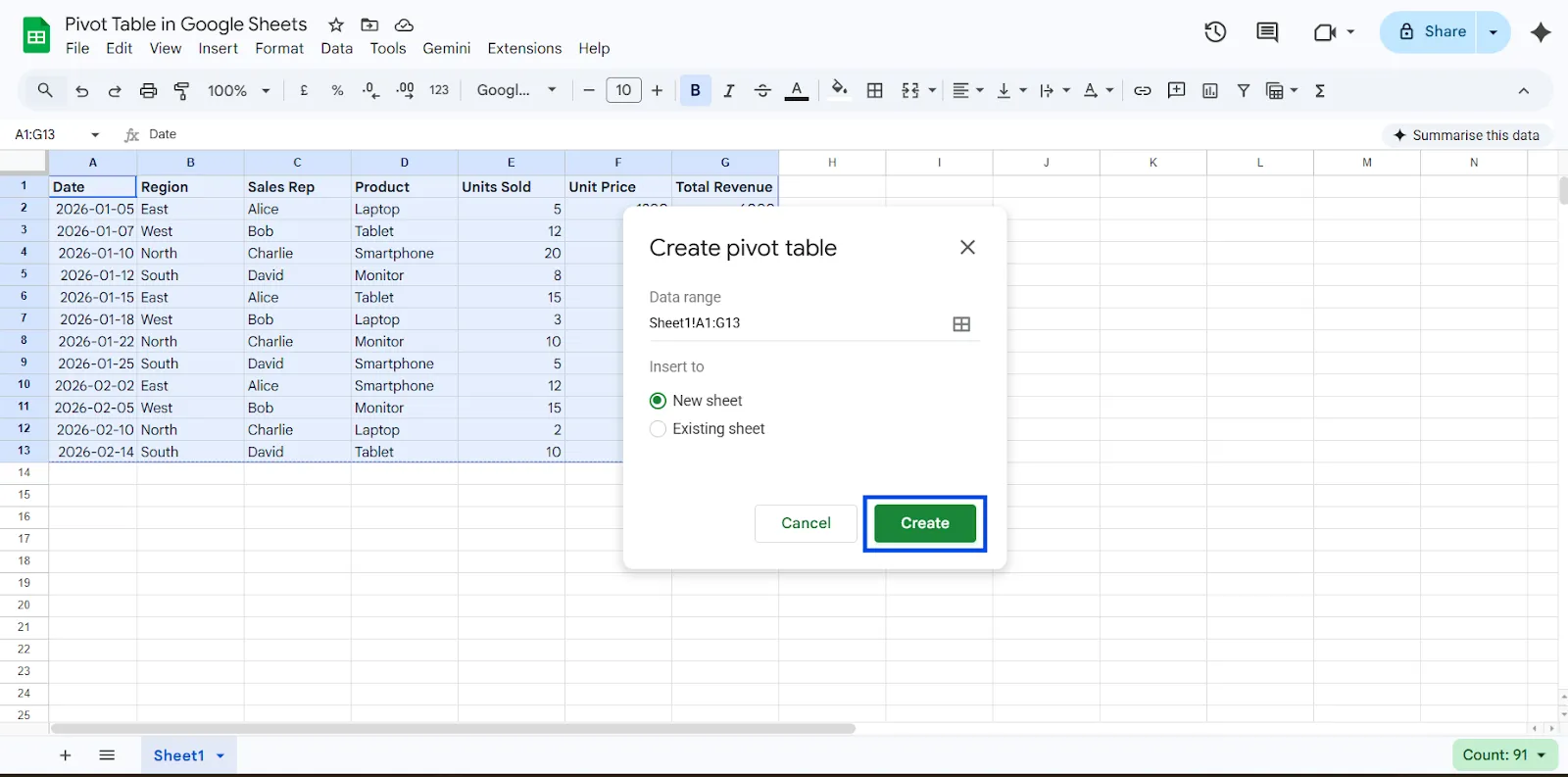Open text wrapping dropdown

[x=1054, y=90]
